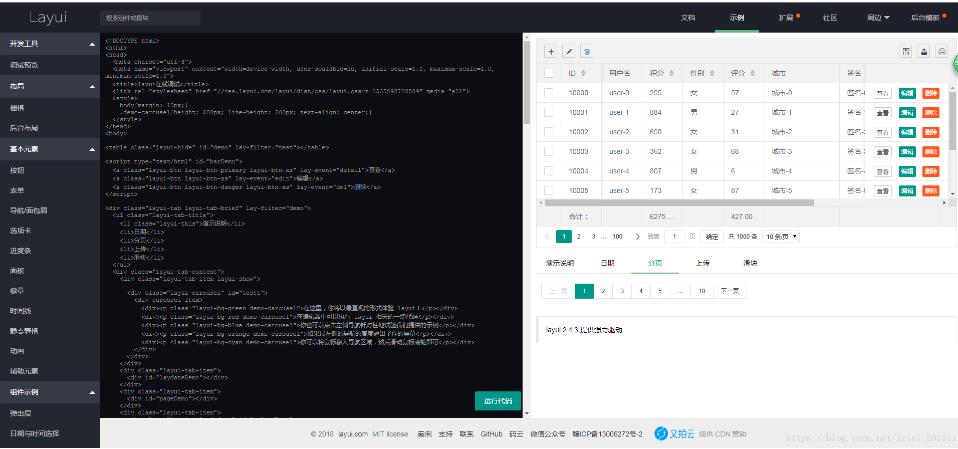Click the green 运行代码 button
Viewport: 958px width, 449px height.
click(498, 401)
